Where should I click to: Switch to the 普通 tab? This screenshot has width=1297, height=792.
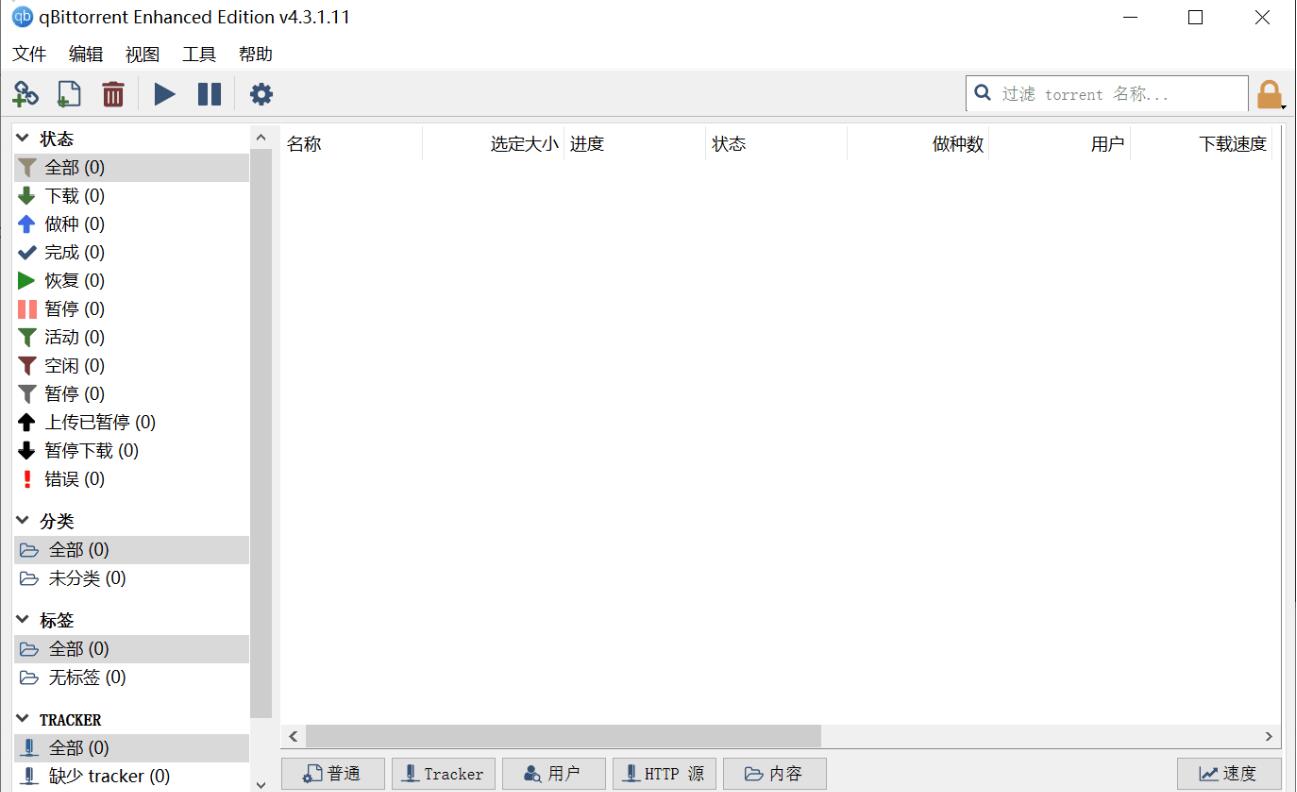coord(333,774)
